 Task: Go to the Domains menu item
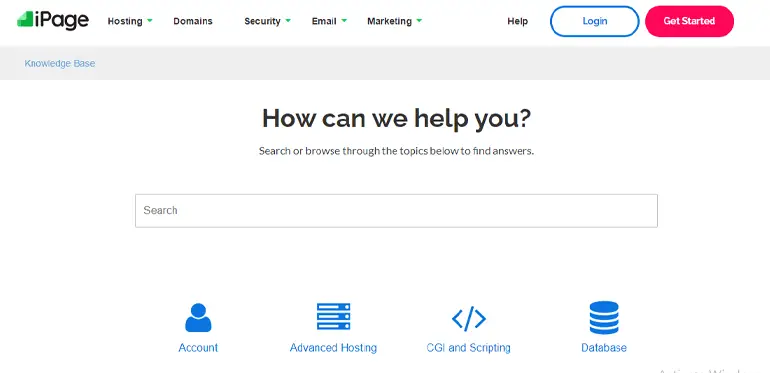(193, 21)
